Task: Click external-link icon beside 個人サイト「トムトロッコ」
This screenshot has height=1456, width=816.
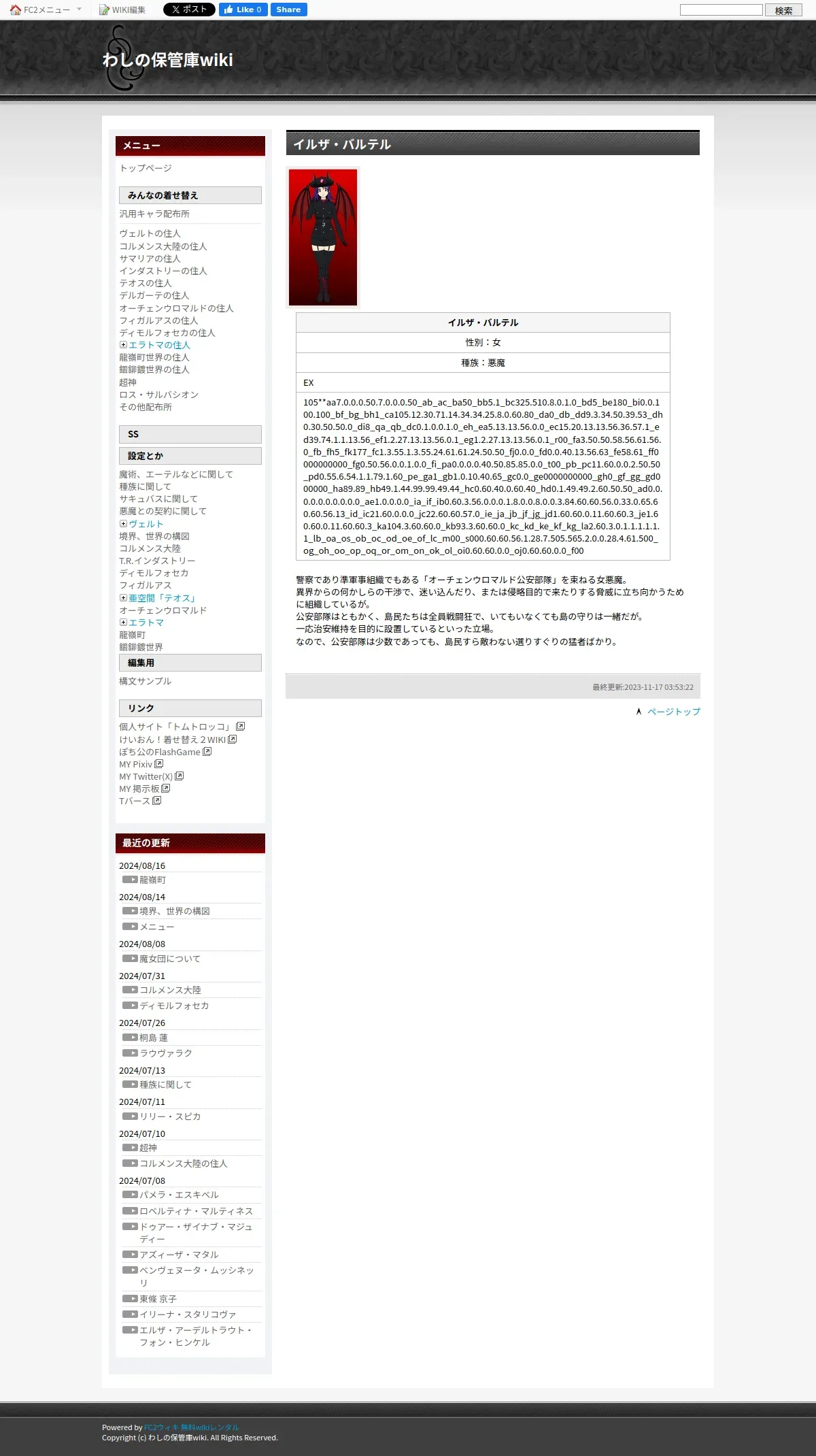Action: (x=240, y=727)
